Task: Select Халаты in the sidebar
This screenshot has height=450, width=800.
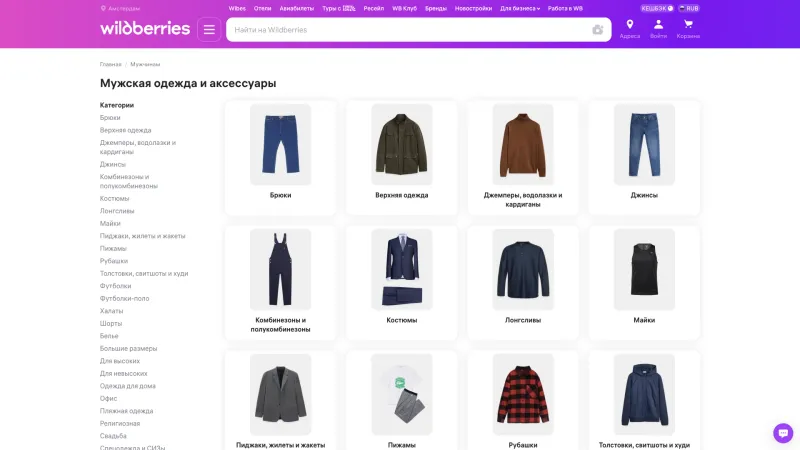Action: 111,311
